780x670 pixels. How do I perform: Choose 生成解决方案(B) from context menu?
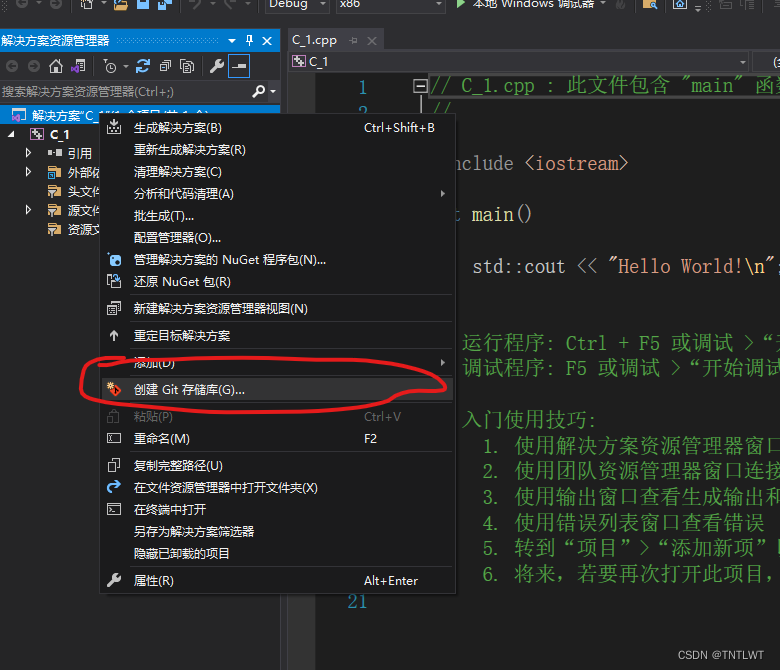click(x=278, y=128)
